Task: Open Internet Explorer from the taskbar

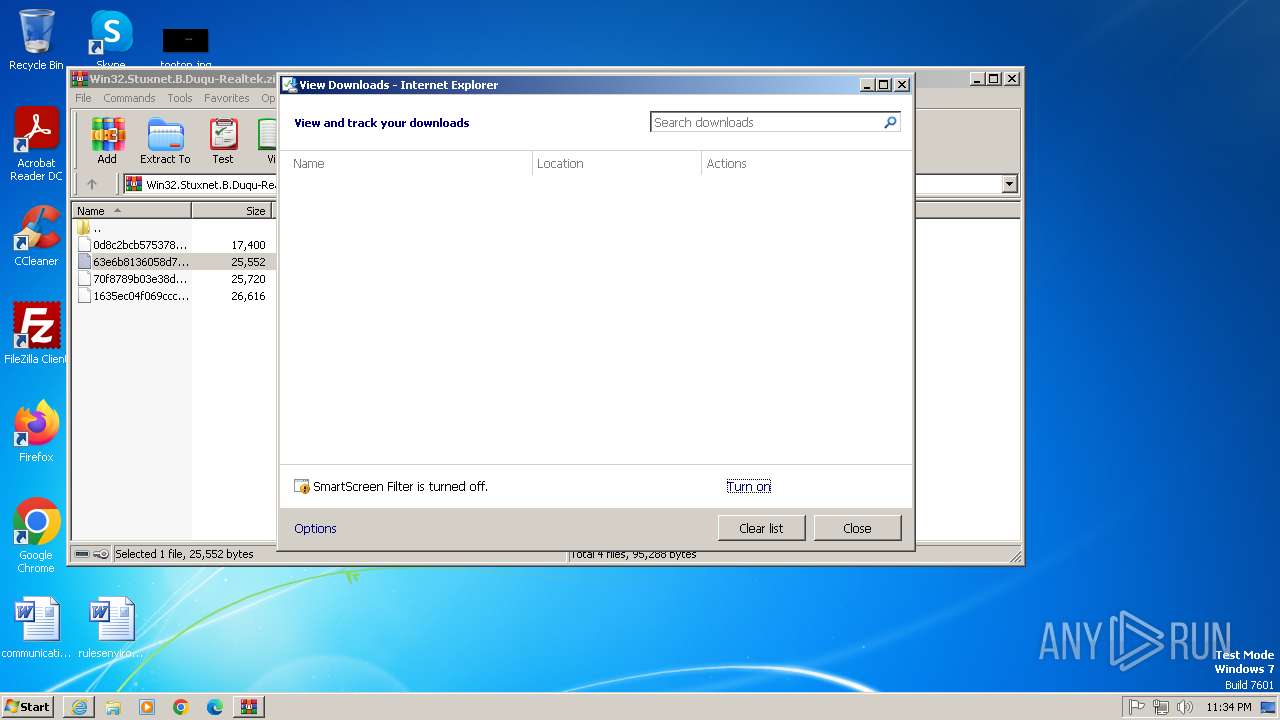Action: pyautogui.click(x=79, y=707)
